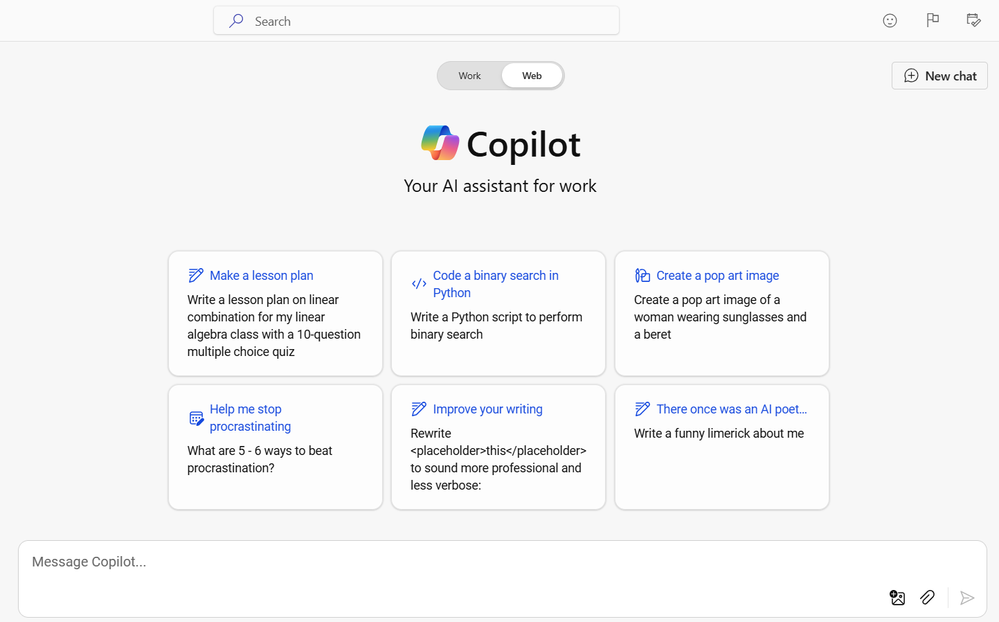The width and height of the screenshot is (999, 622).
Task: Click text 'Write a funny limerick about me'
Action: point(719,433)
